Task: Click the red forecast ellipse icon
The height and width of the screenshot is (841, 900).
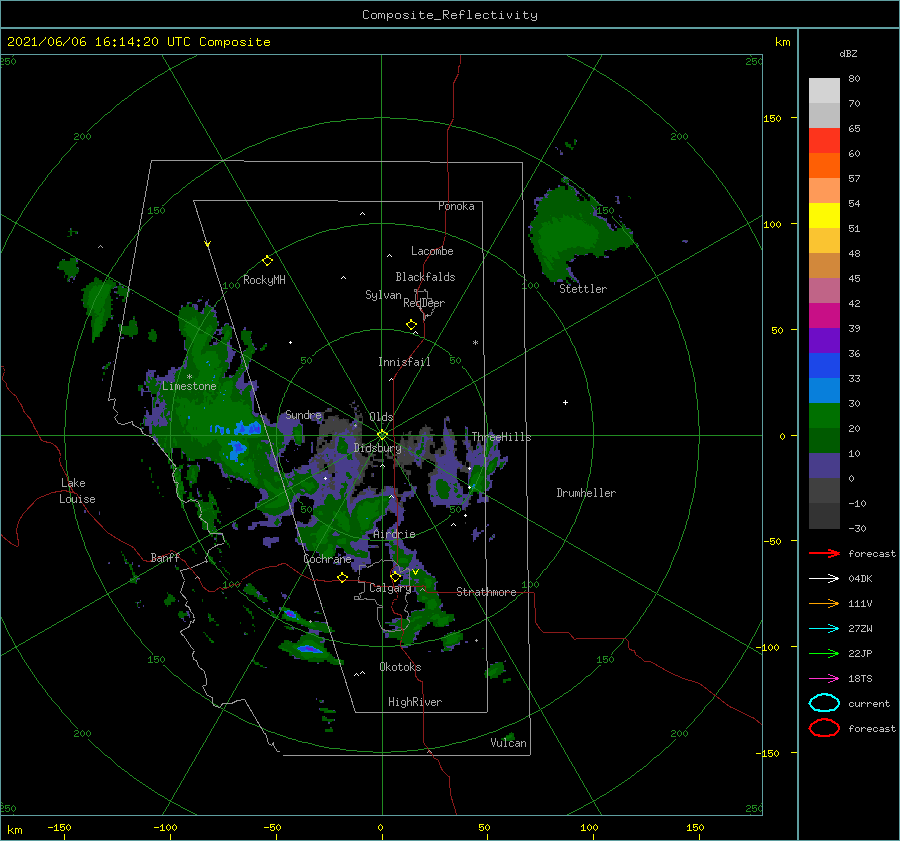Action: [824, 728]
